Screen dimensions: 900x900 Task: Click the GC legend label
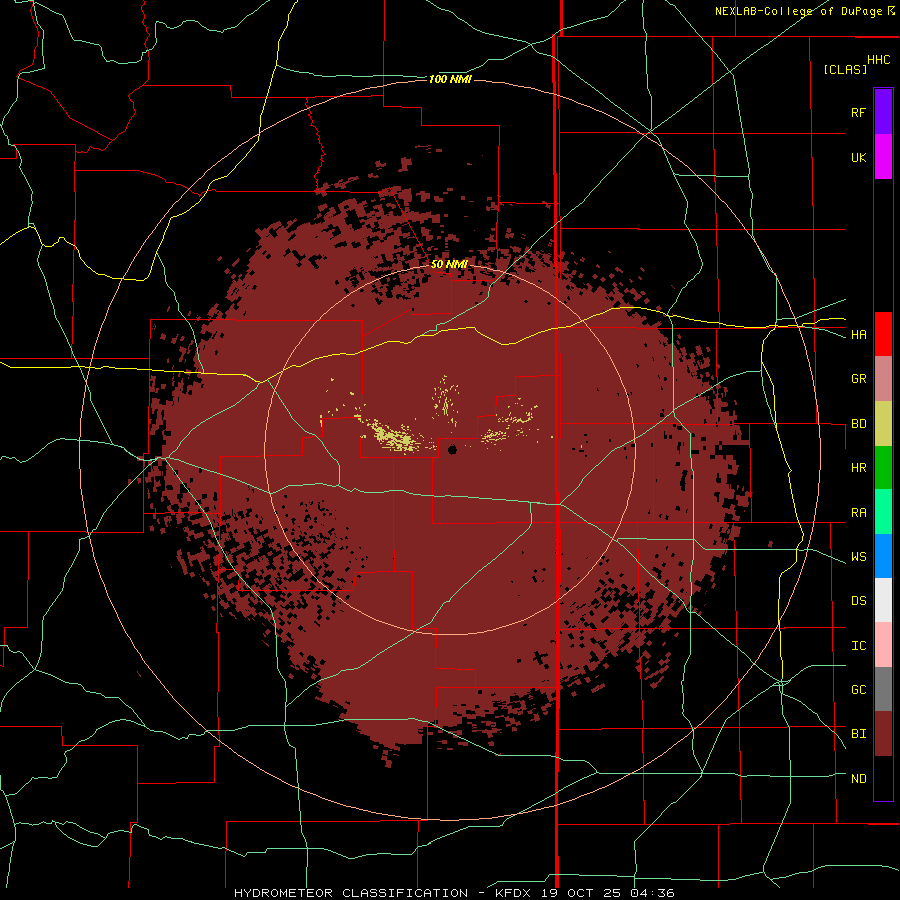pyautogui.click(x=858, y=690)
